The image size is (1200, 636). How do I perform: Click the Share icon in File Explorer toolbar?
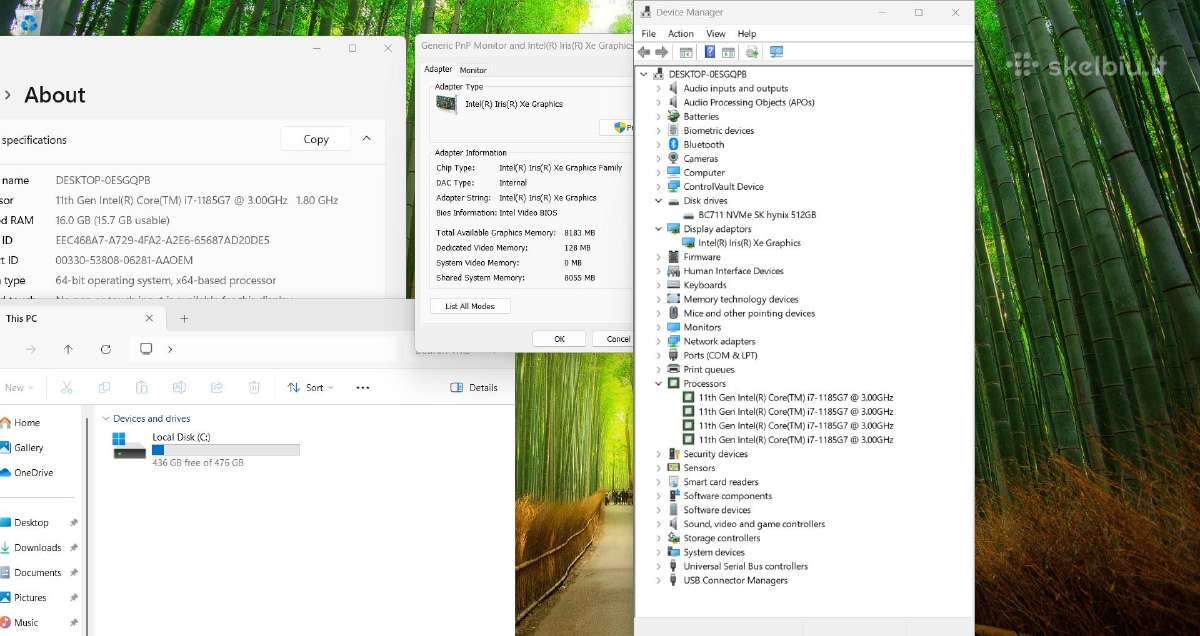click(217, 388)
